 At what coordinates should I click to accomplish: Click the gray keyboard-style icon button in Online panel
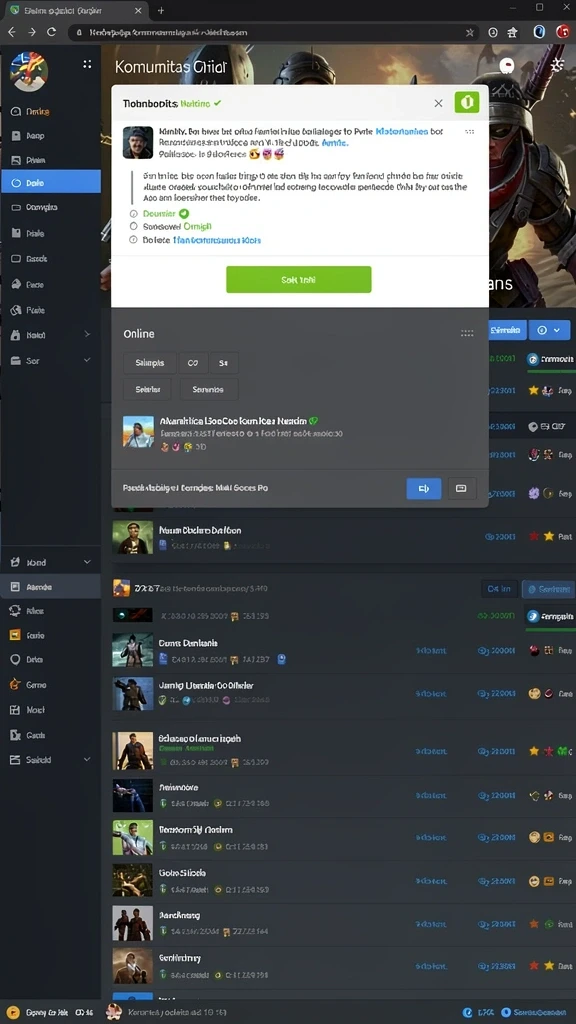461,488
